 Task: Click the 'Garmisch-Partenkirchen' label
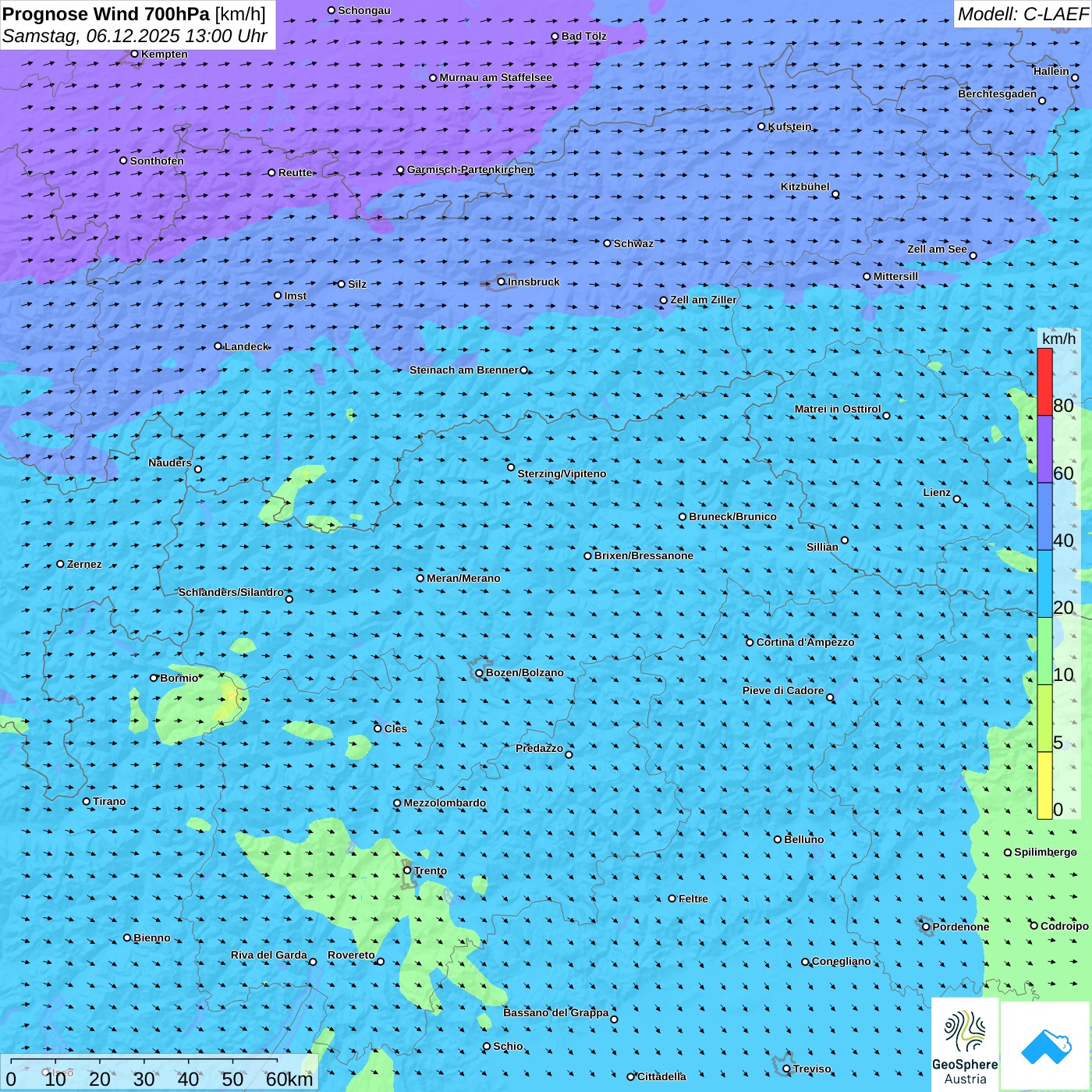click(x=470, y=169)
